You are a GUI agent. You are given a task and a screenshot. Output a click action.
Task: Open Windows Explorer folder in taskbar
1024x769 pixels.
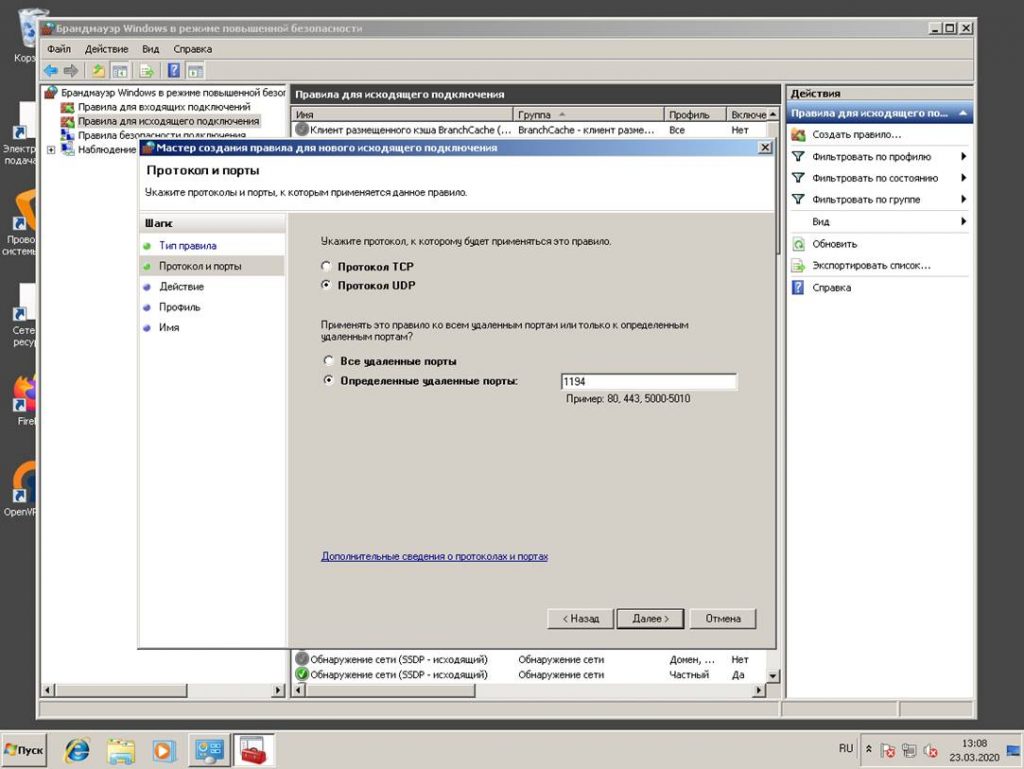tap(121, 750)
